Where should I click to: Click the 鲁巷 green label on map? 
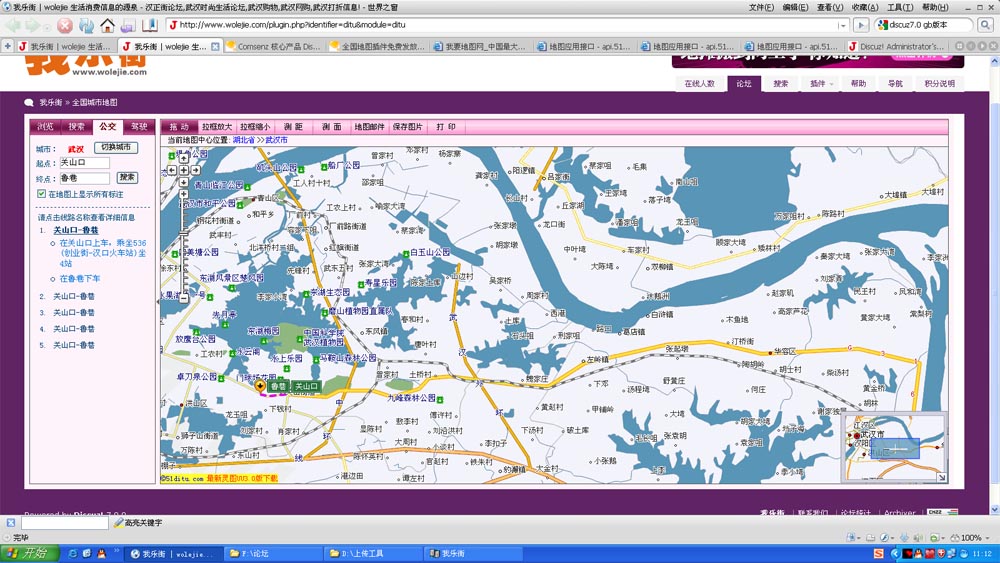[278, 386]
